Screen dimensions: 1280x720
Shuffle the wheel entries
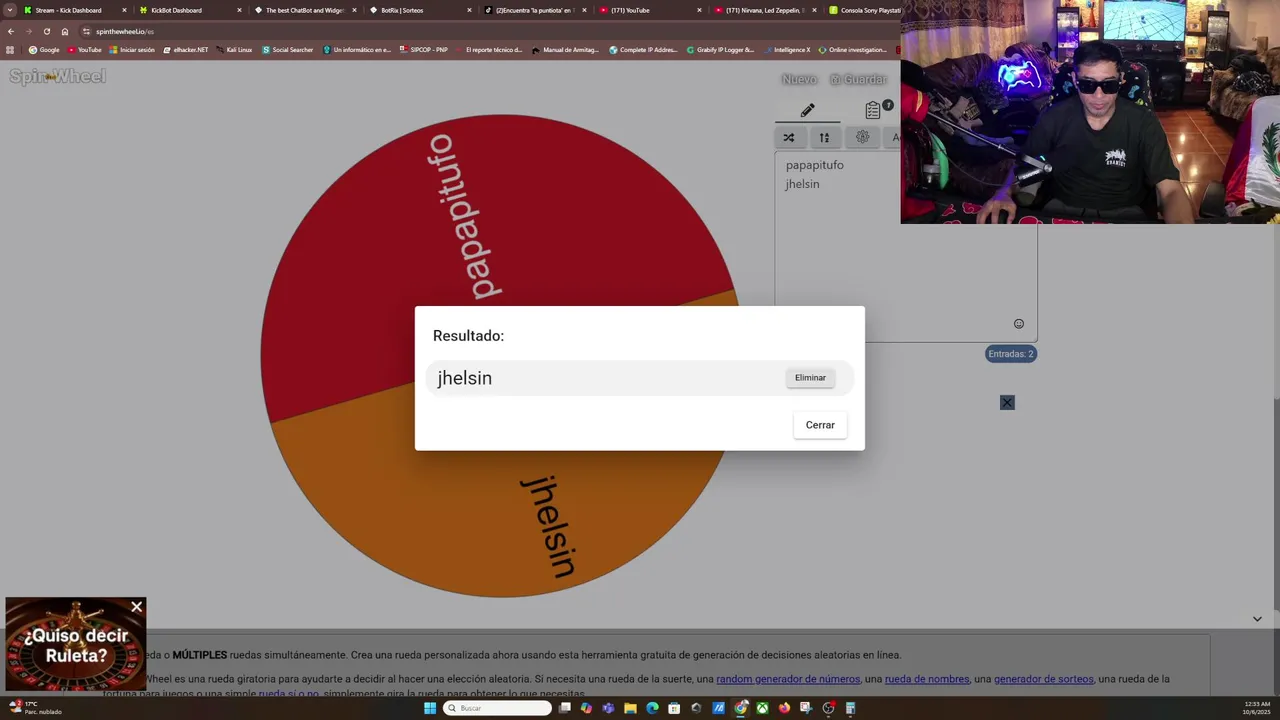point(789,137)
